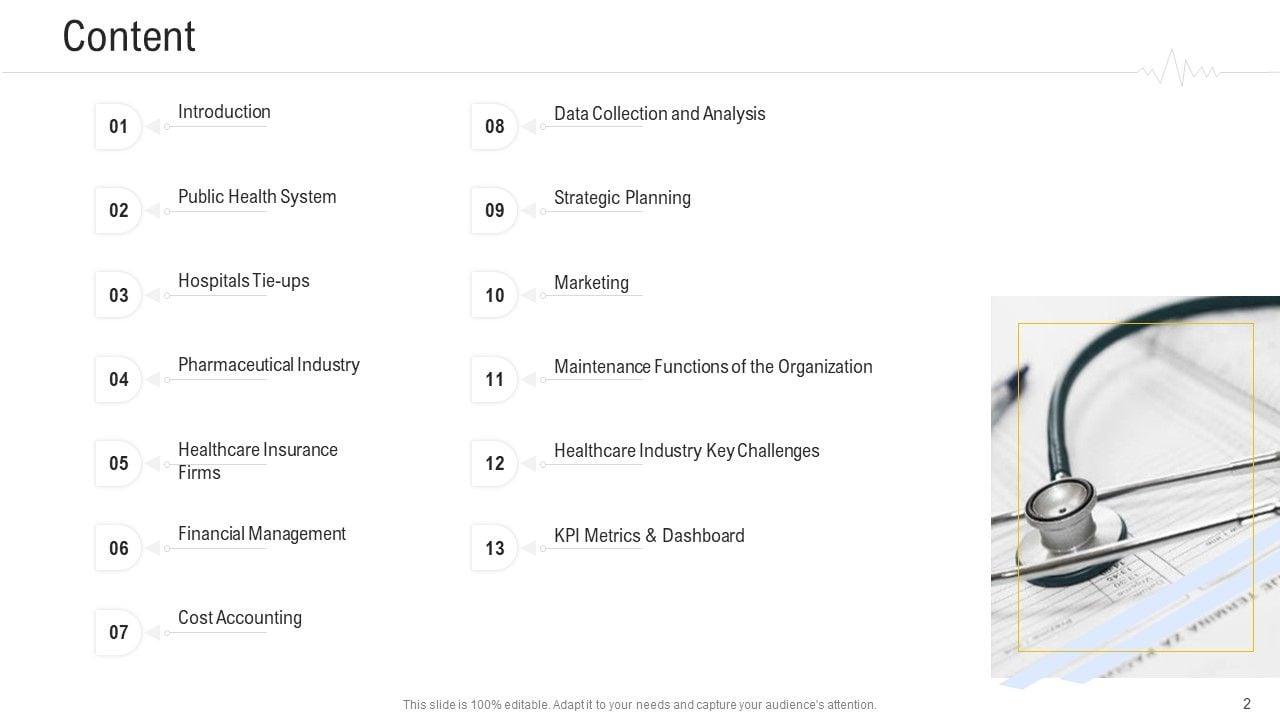Select the Content slide title
The width and height of the screenshot is (1280, 720).
[x=129, y=37]
